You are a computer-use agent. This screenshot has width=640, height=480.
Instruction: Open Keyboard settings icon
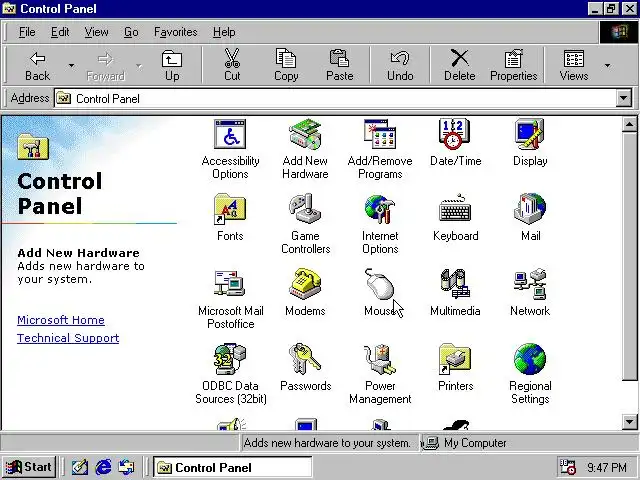coord(455,209)
